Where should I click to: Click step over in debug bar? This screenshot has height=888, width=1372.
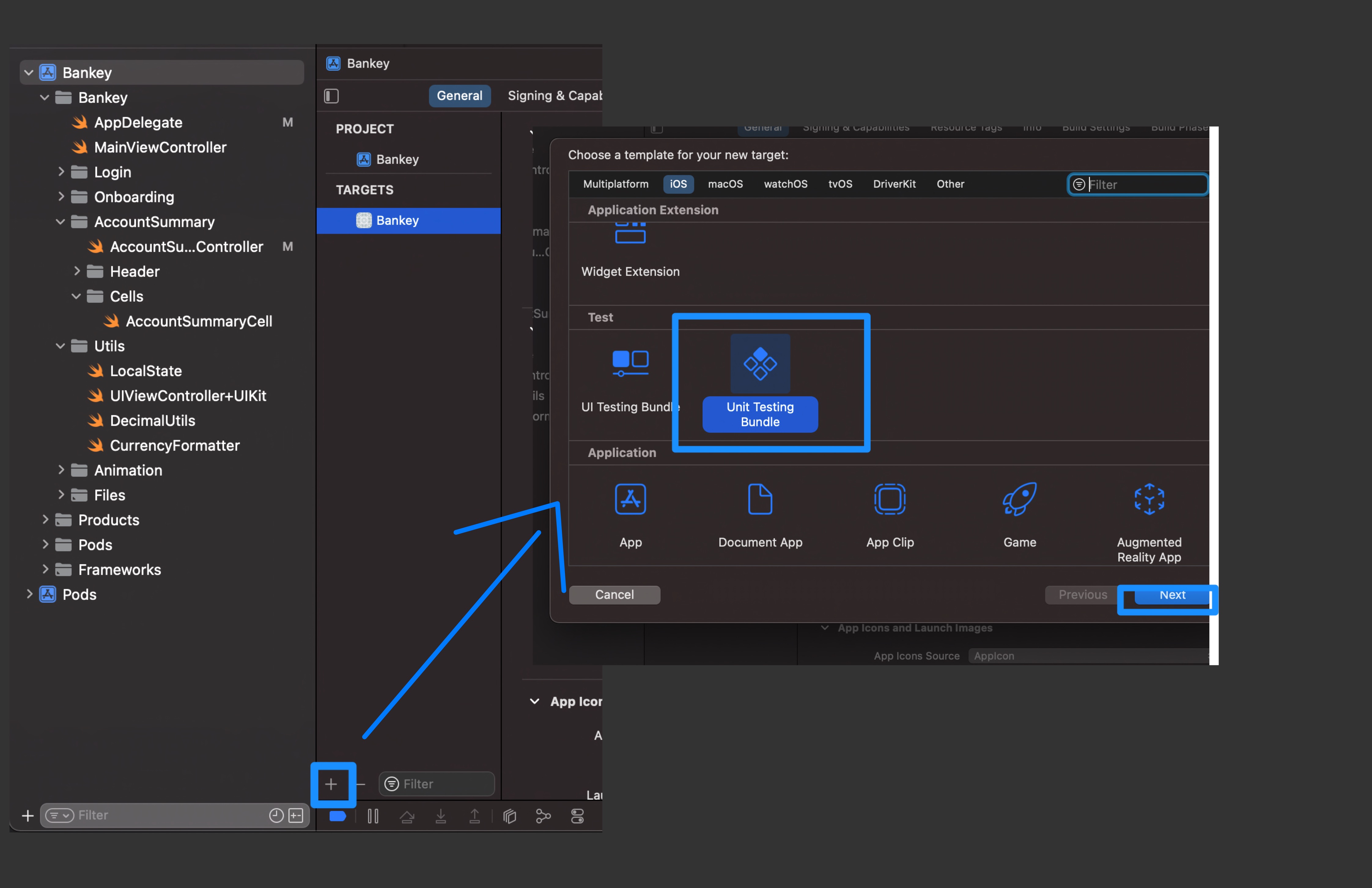[x=407, y=816]
